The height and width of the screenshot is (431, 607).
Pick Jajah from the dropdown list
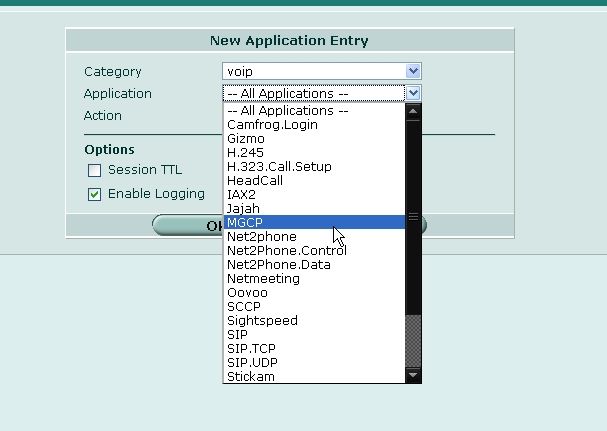(x=314, y=208)
